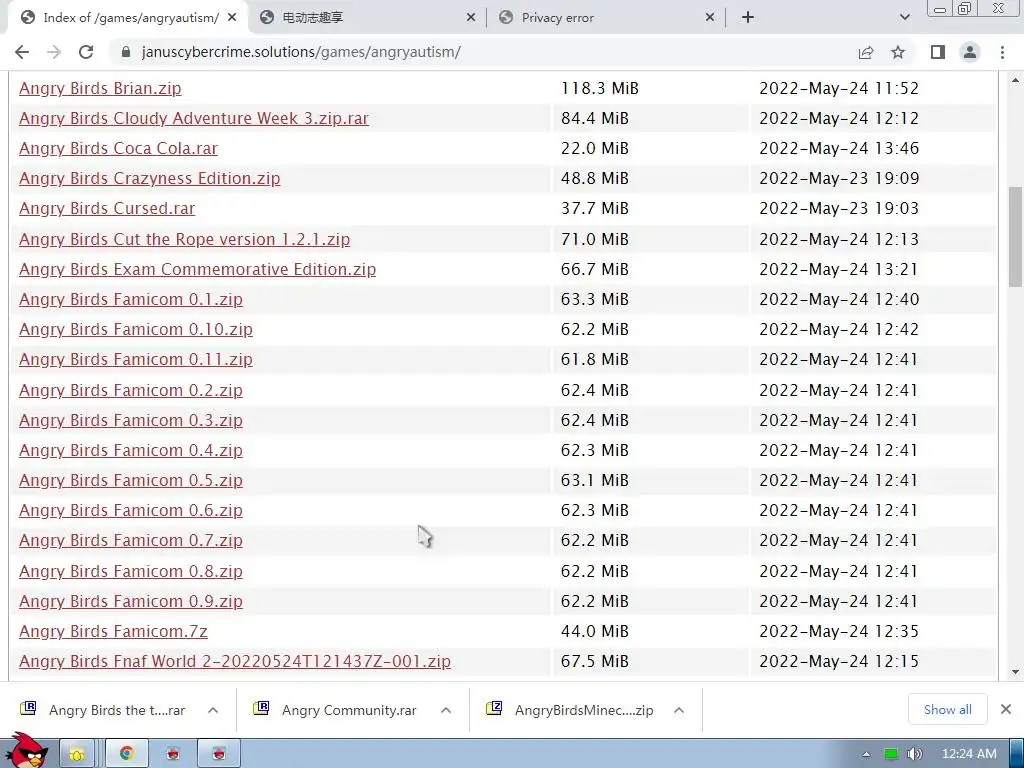Close the Index of /games/angryautism tab
This screenshot has height=768, width=1024.
[x=232, y=18]
